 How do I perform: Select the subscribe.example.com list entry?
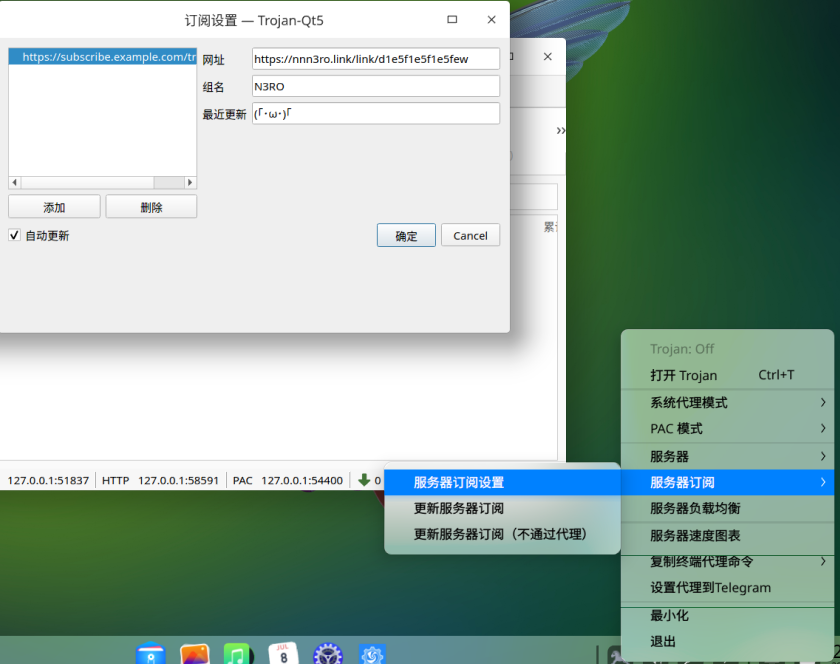point(102,57)
